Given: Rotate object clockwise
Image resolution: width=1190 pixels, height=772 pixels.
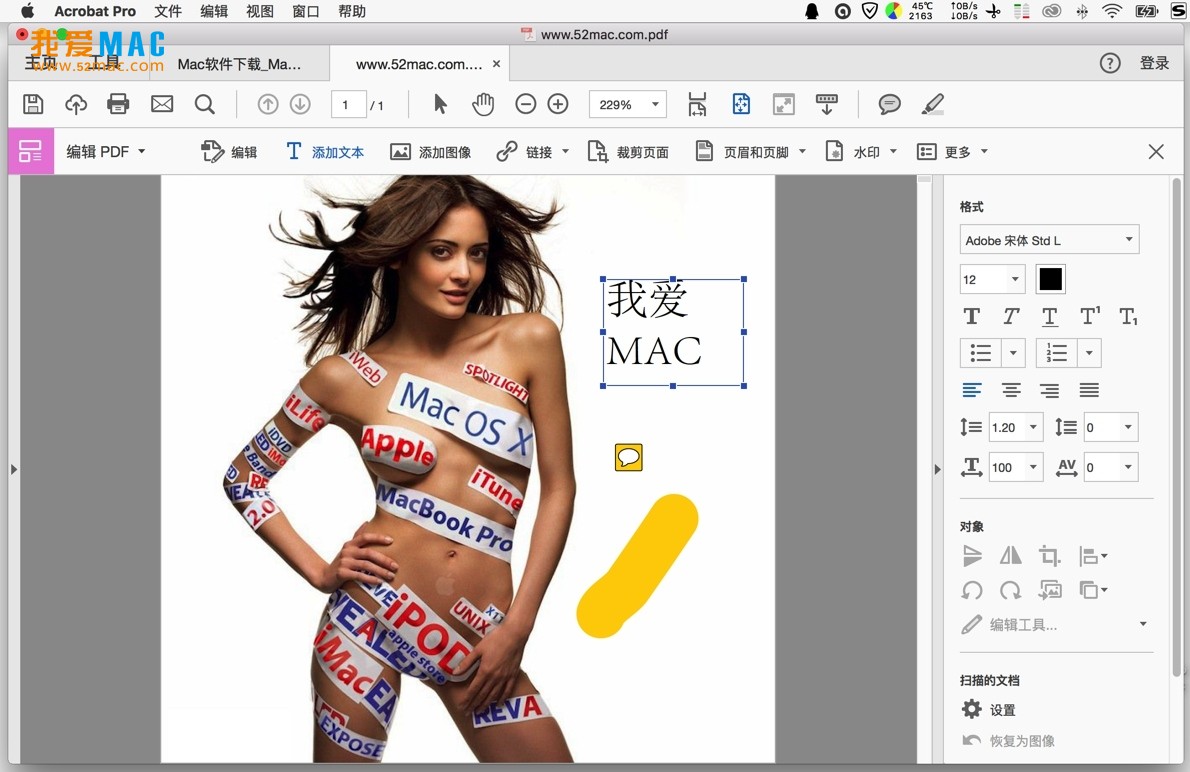Looking at the screenshot, I should tap(1010, 590).
